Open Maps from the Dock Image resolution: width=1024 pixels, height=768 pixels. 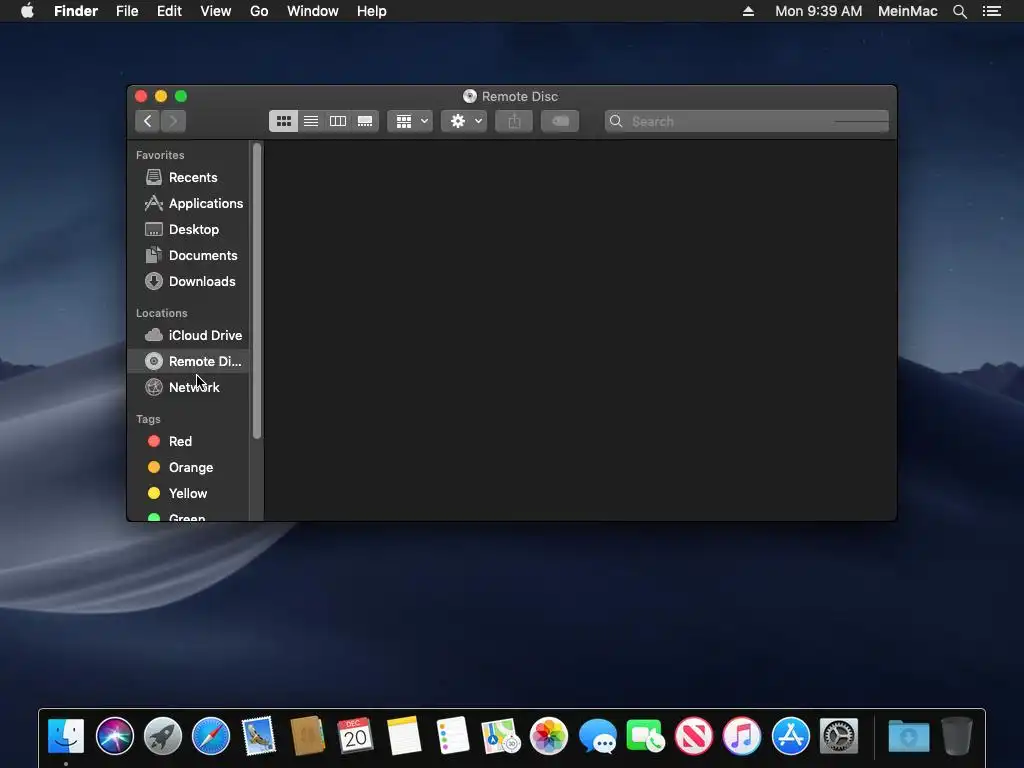[x=500, y=736]
